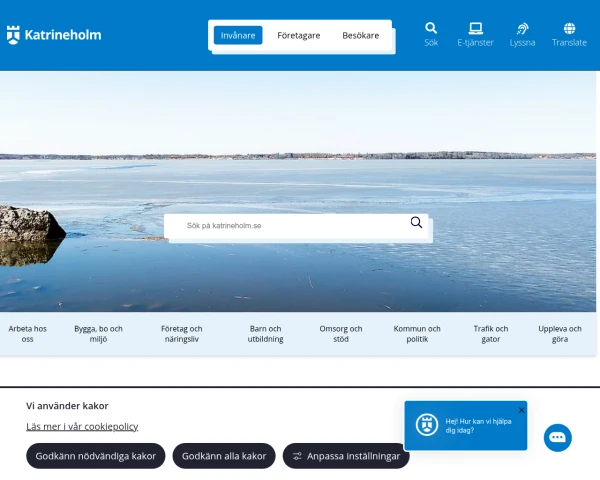Close the chat greeting popup
This screenshot has height=480, width=600.
click(x=521, y=410)
